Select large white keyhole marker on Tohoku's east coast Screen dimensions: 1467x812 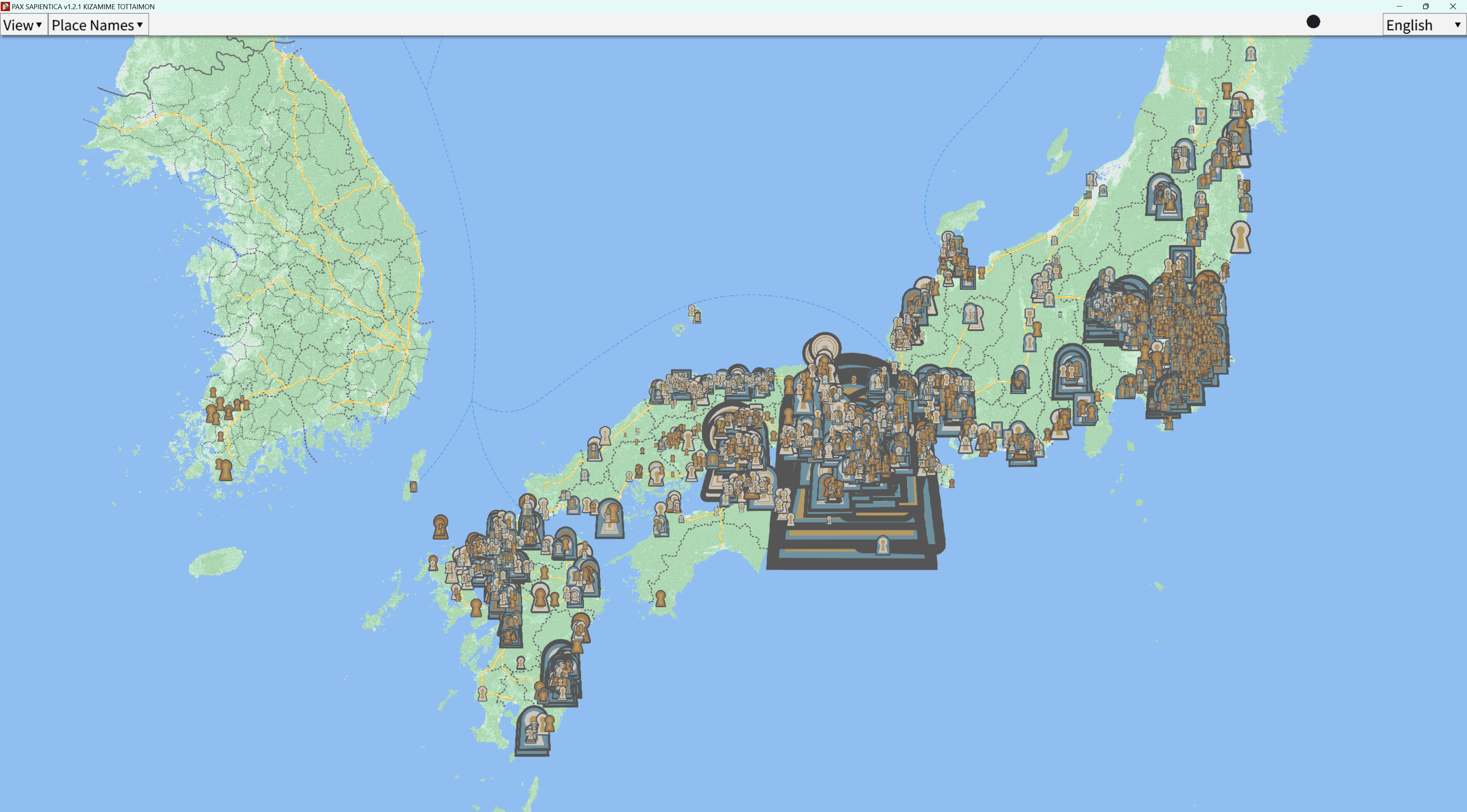point(1240,237)
